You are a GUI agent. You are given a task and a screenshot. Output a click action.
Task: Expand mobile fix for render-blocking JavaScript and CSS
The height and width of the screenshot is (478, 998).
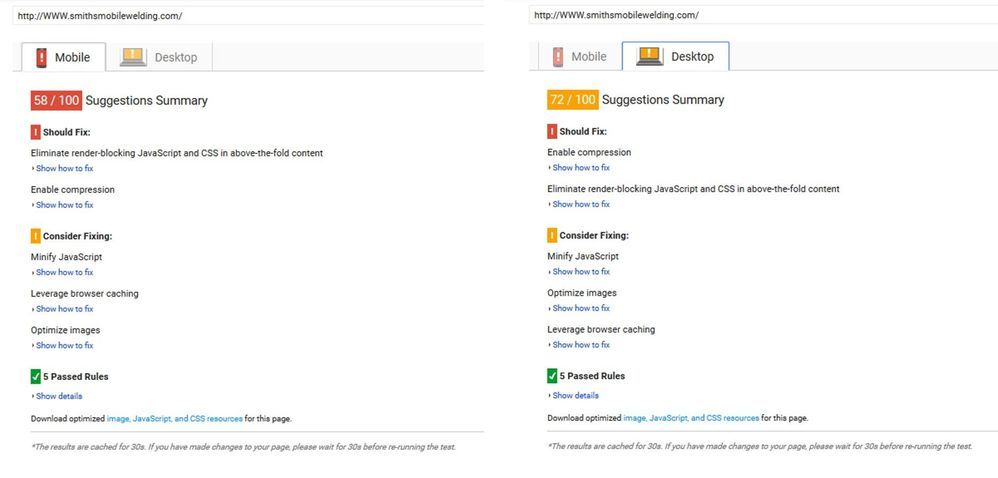(62, 169)
